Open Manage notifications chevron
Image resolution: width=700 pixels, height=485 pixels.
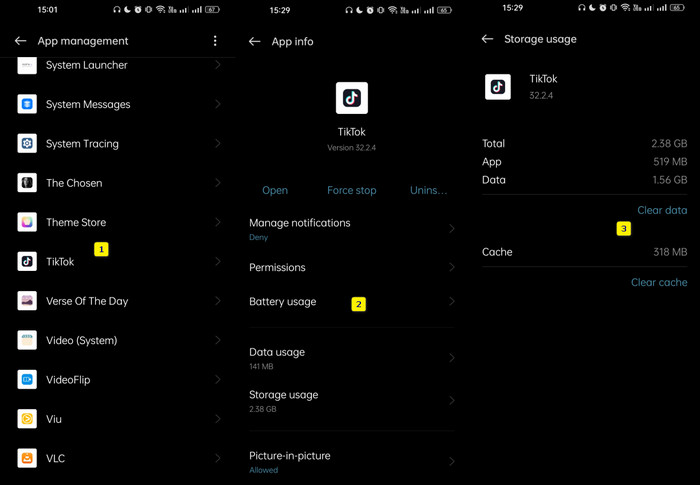[x=452, y=229]
